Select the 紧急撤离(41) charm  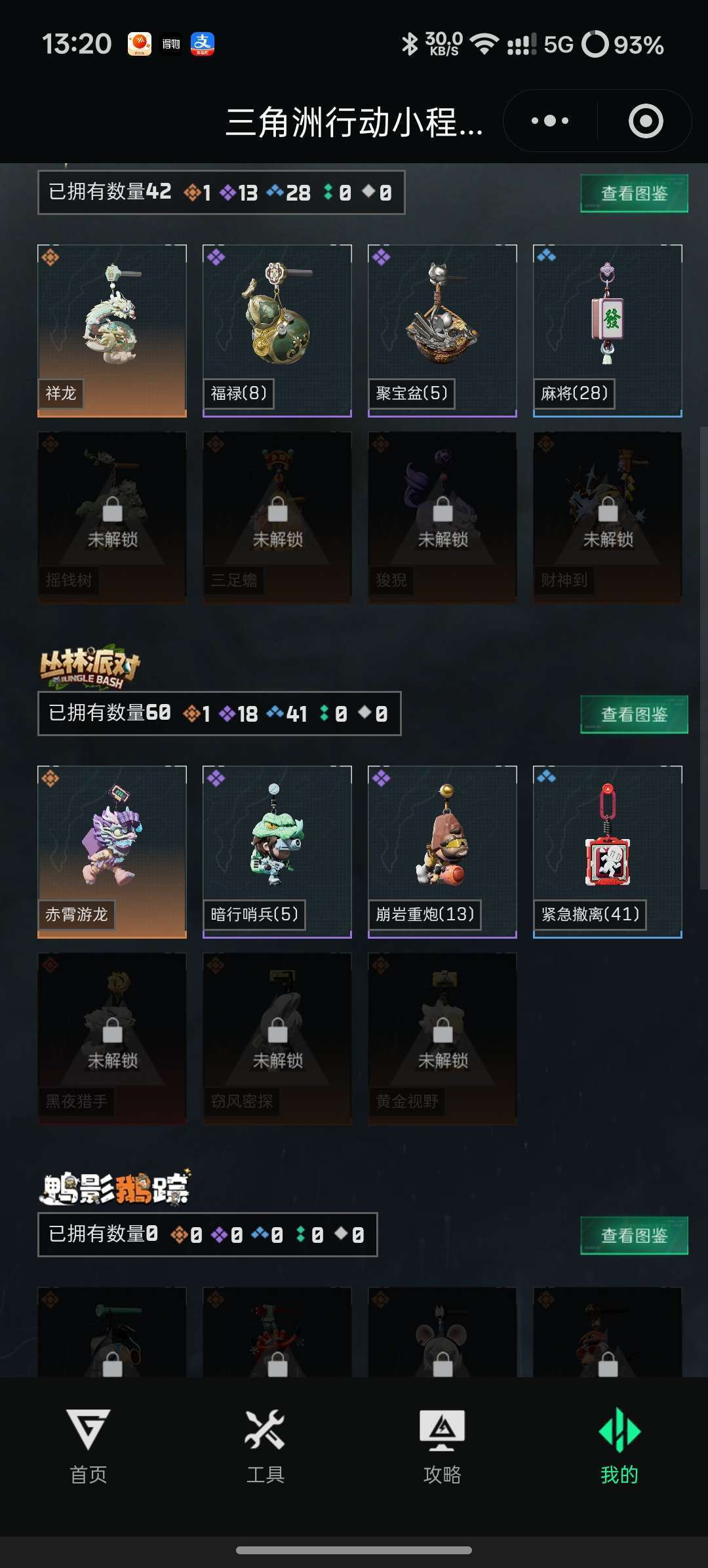click(608, 852)
